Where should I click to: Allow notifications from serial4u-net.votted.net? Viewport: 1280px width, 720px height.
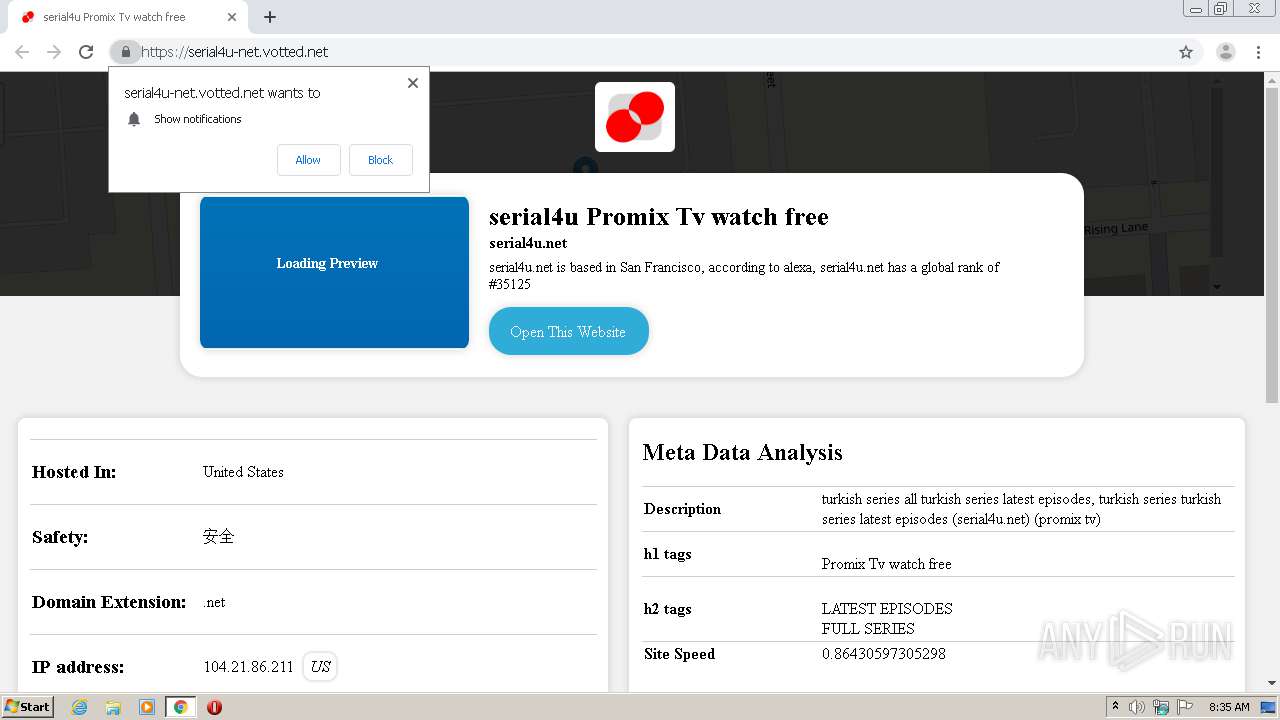coord(308,160)
